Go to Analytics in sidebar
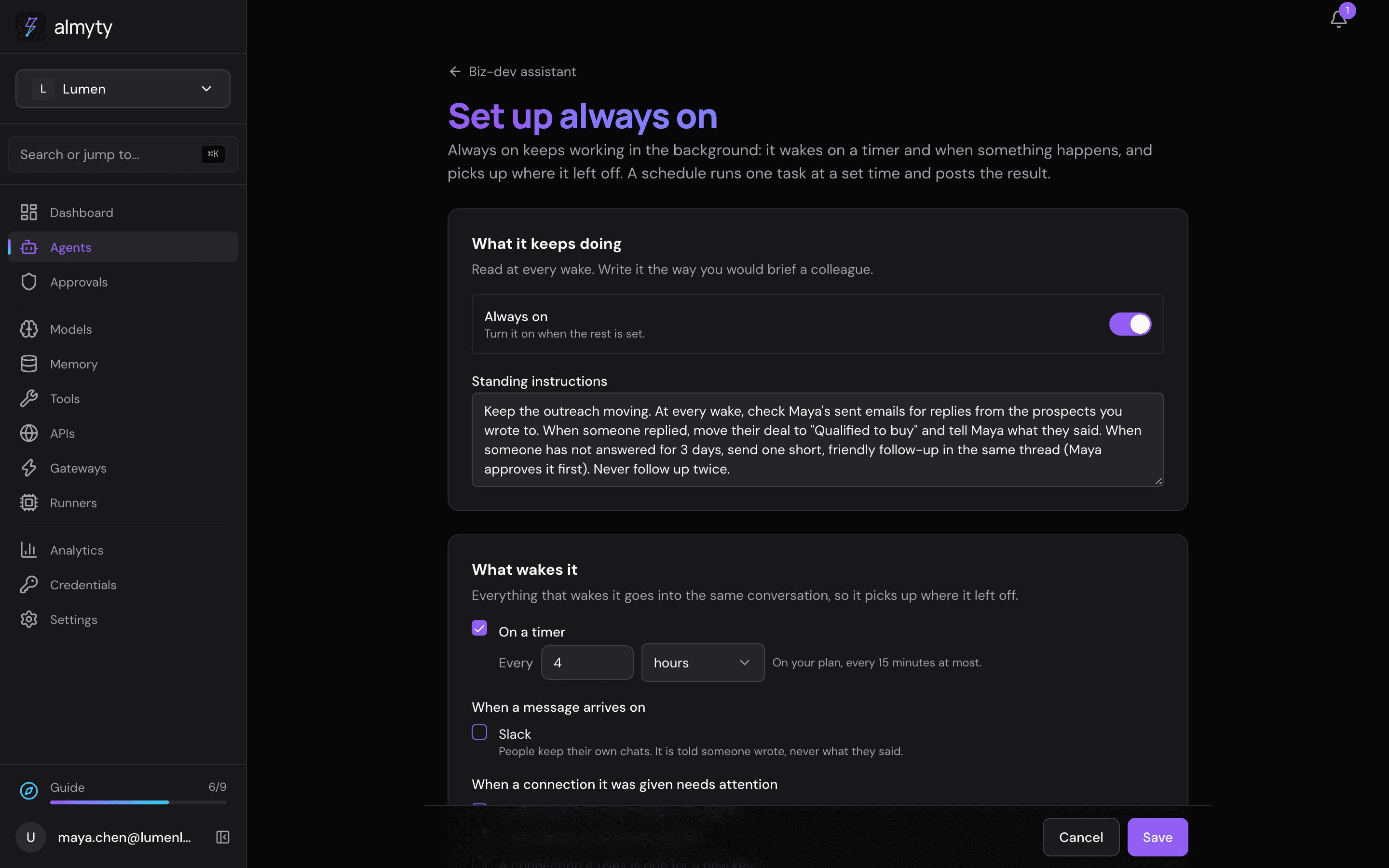This screenshot has width=1389, height=868. click(123, 550)
